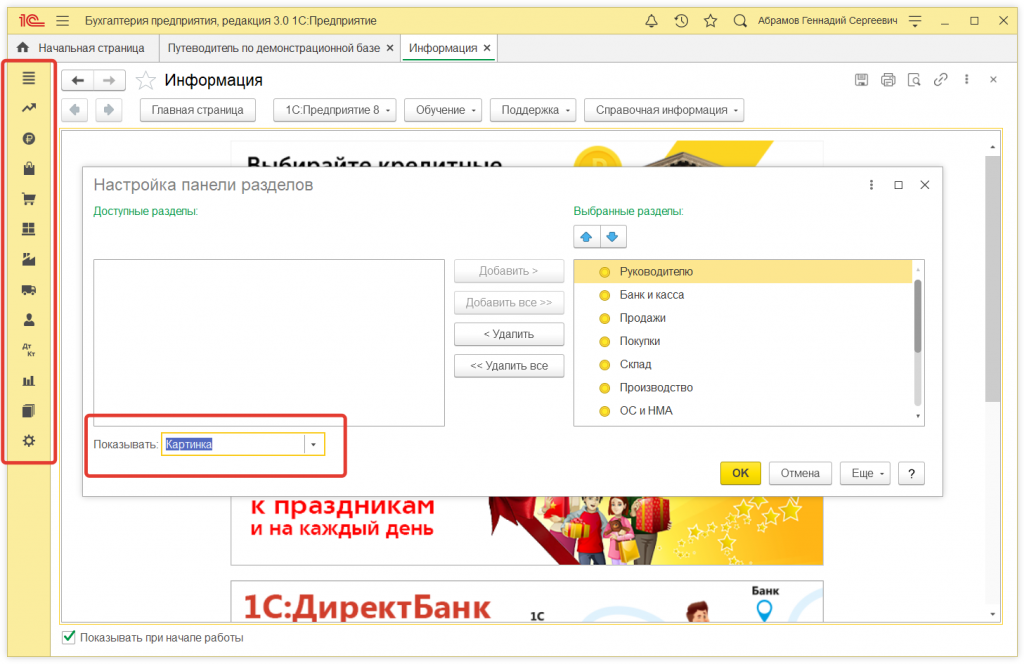1024x664 pixels.
Task: Click the print toolbar icon
Action: click(888, 80)
